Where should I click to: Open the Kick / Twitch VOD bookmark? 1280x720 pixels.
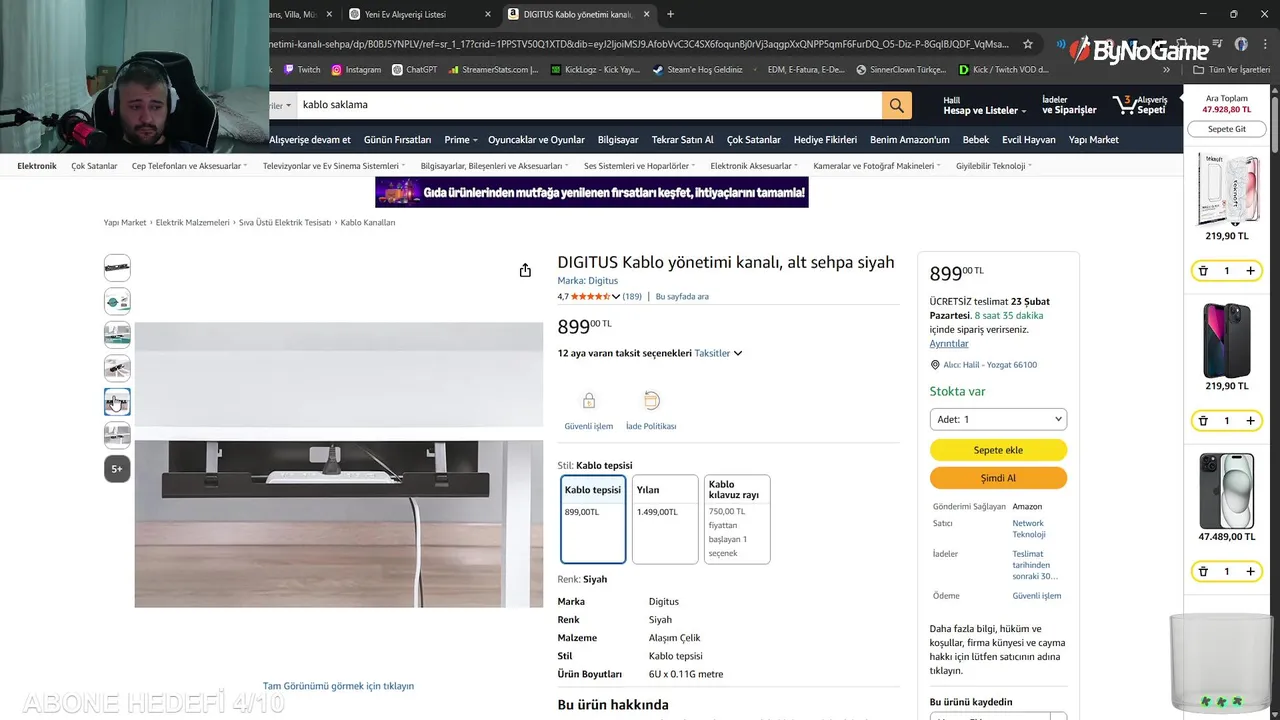(1004, 70)
